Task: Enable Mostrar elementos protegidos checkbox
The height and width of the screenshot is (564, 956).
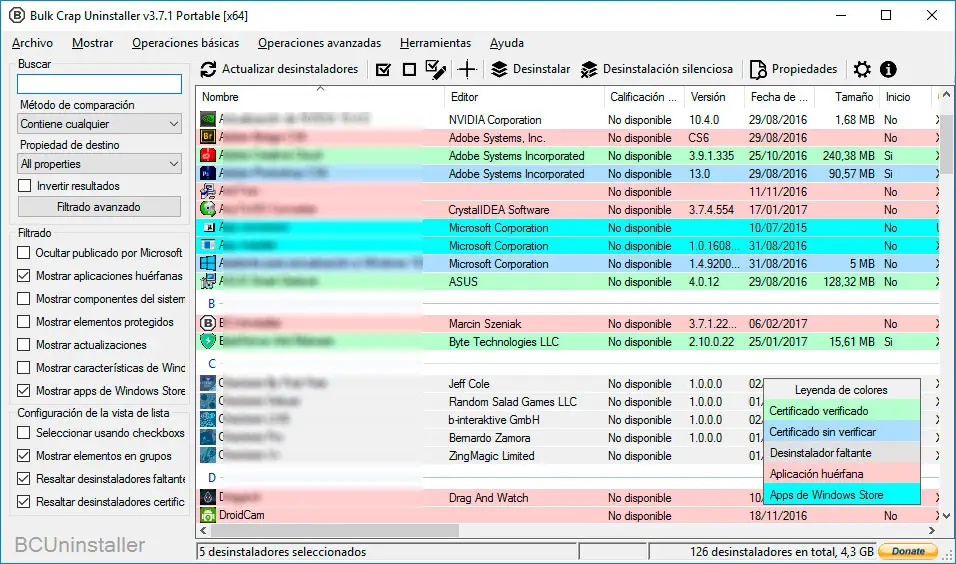Action: tap(23, 321)
